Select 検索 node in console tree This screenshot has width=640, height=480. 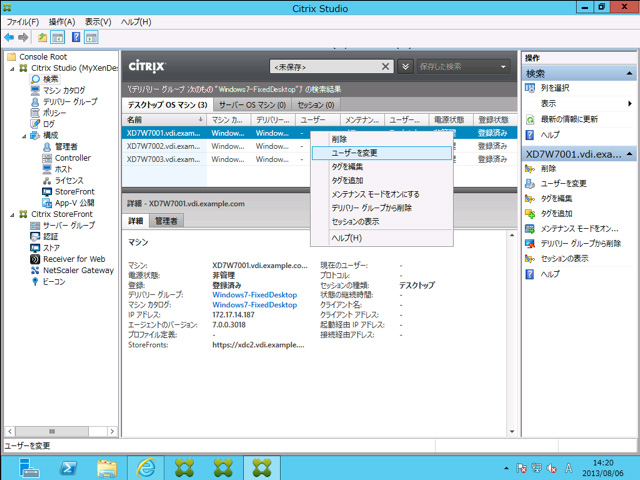pos(51,79)
